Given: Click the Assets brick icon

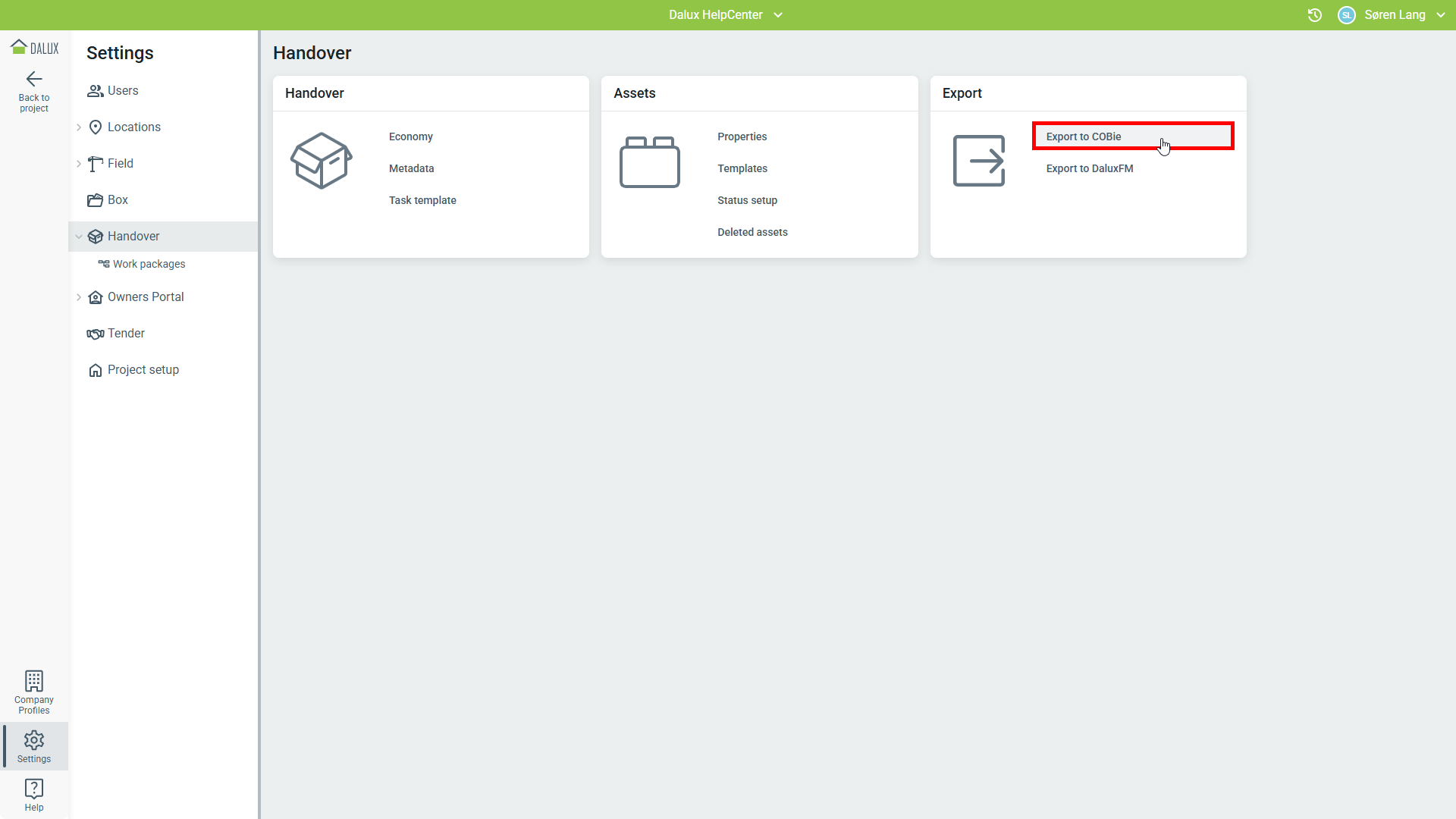Looking at the screenshot, I should [x=650, y=162].
